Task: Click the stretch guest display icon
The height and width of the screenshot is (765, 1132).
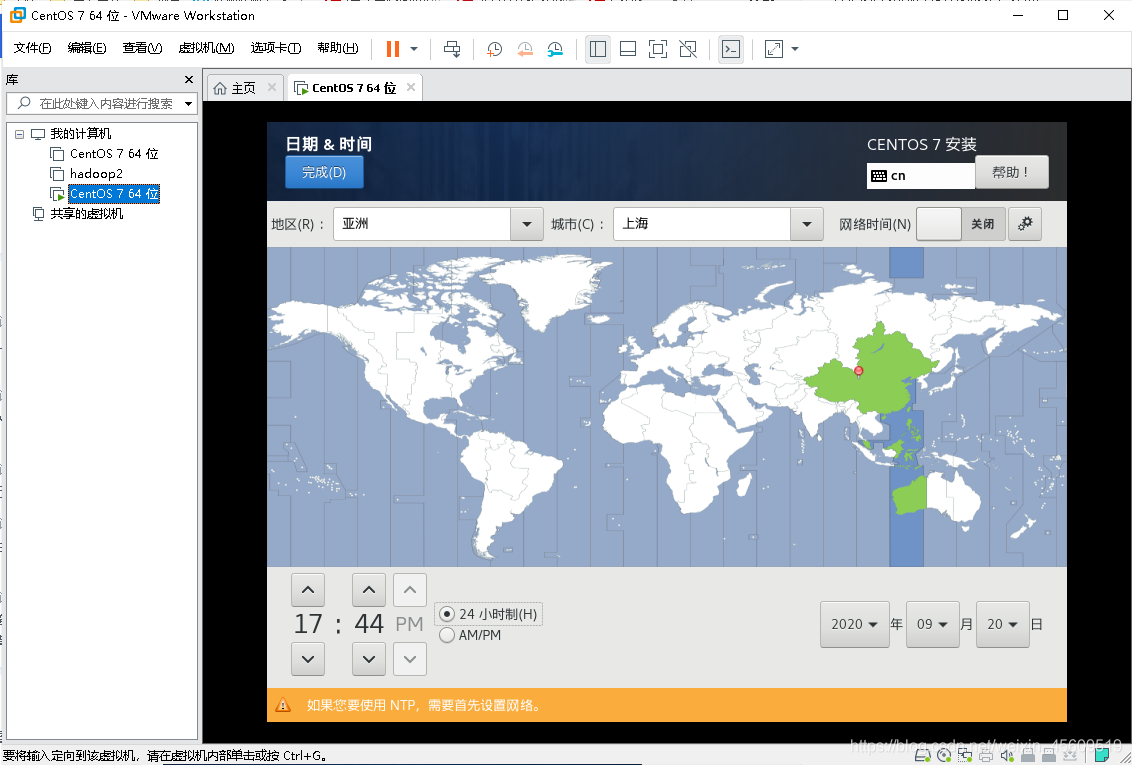Action: tap(773, 49)
